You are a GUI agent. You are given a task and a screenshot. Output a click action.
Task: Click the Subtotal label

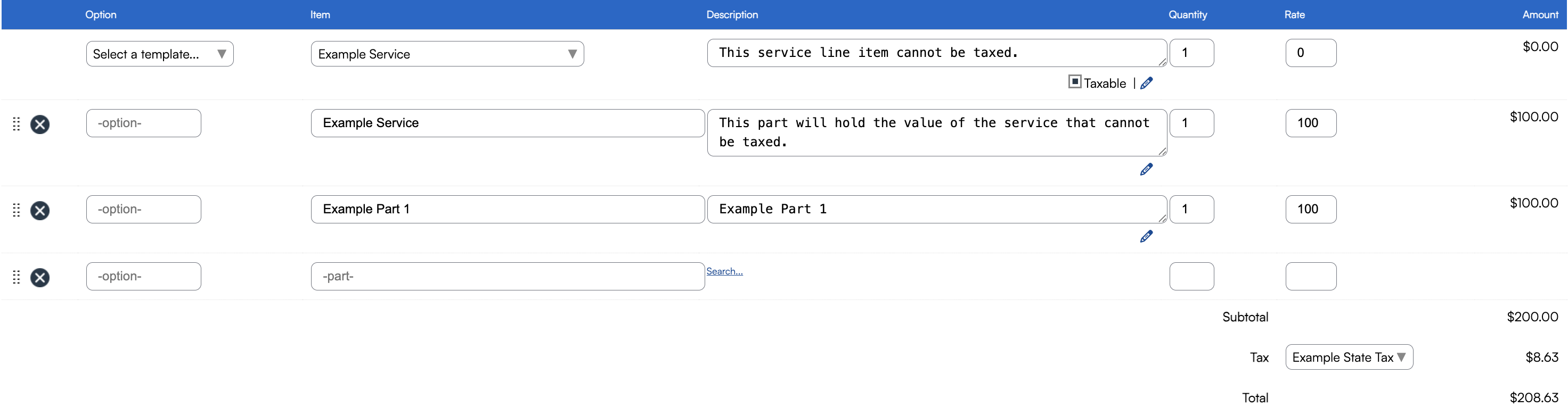click(x=1245, y=317)
